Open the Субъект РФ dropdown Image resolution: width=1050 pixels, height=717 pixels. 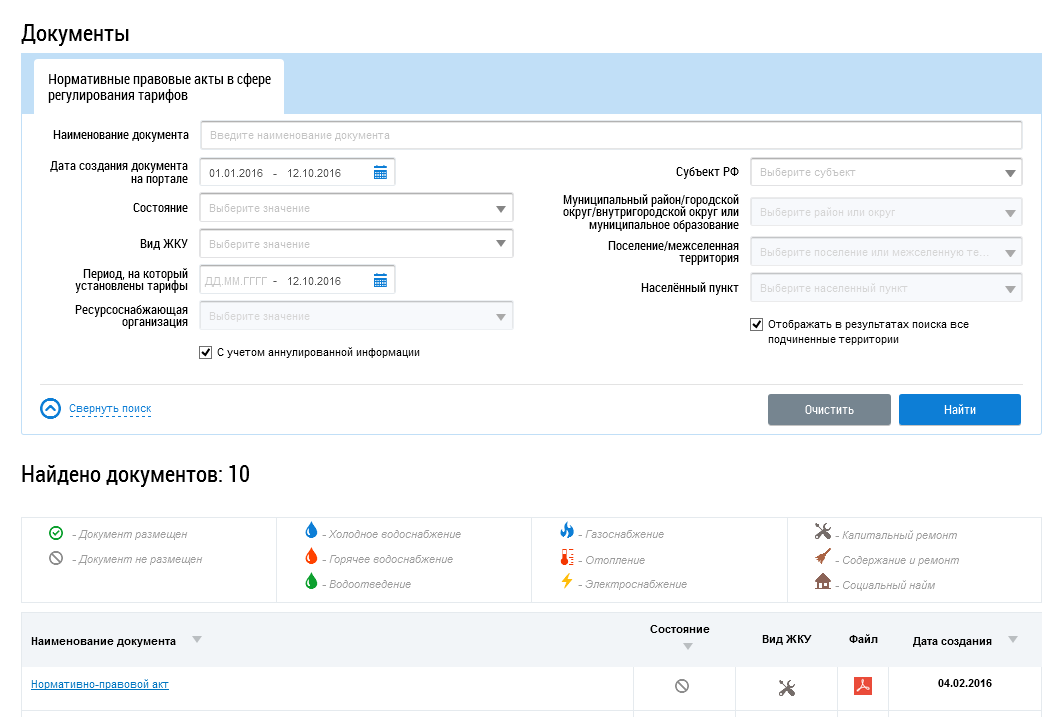[1010, 173]
